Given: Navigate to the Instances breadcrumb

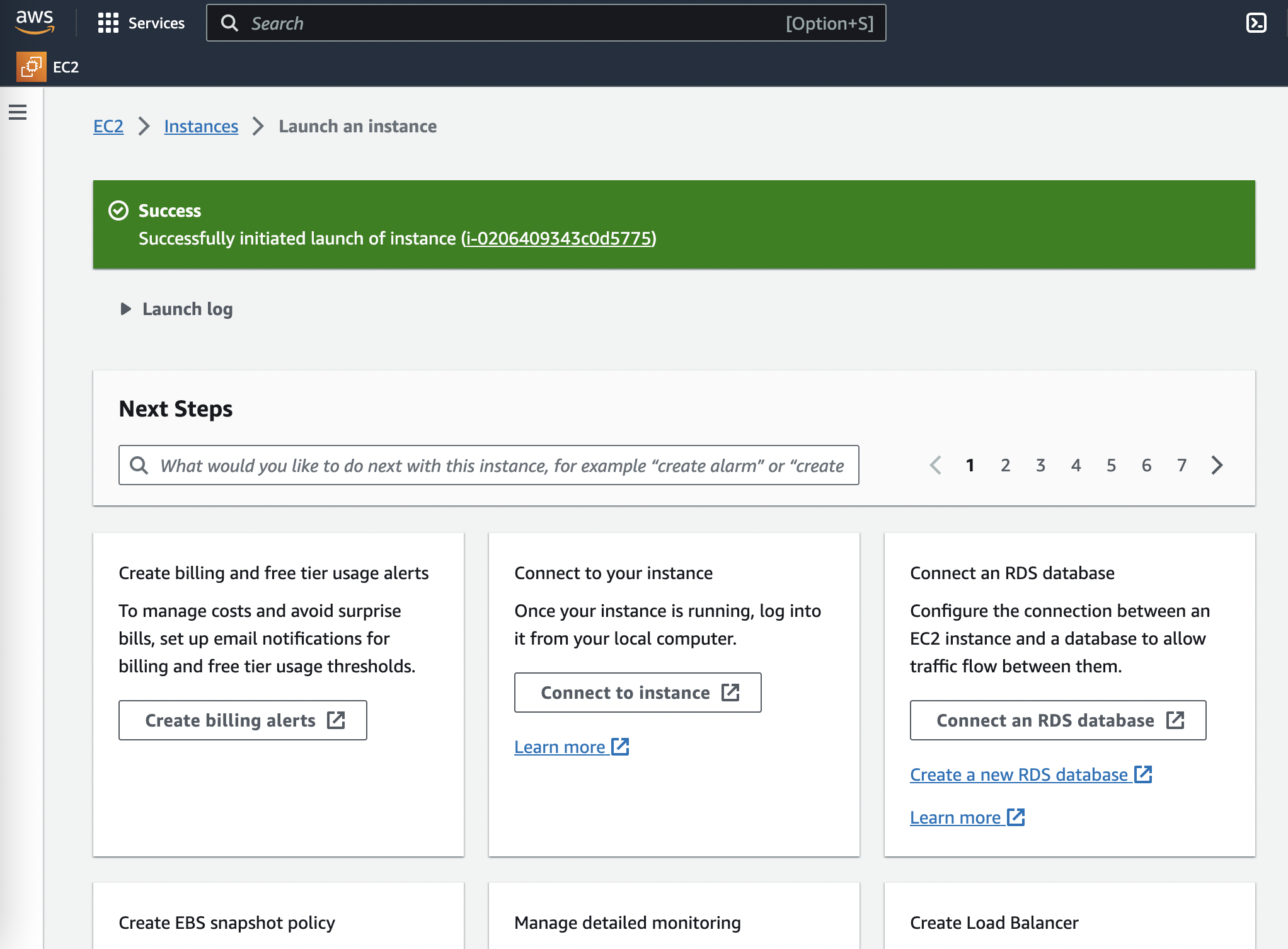Looking at the screenshot, I should coord(201,126).
